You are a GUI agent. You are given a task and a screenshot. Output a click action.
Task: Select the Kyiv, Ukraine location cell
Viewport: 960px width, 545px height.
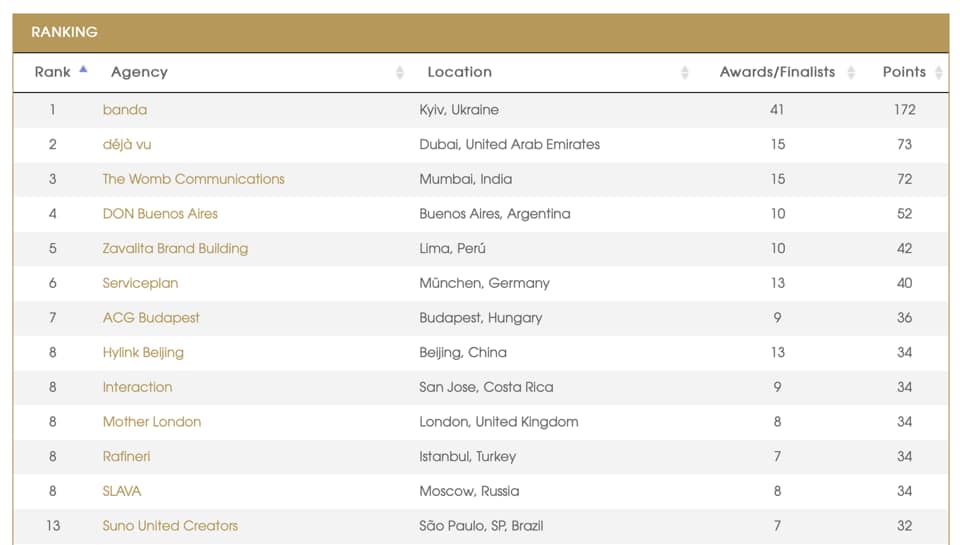click(459, 110)
